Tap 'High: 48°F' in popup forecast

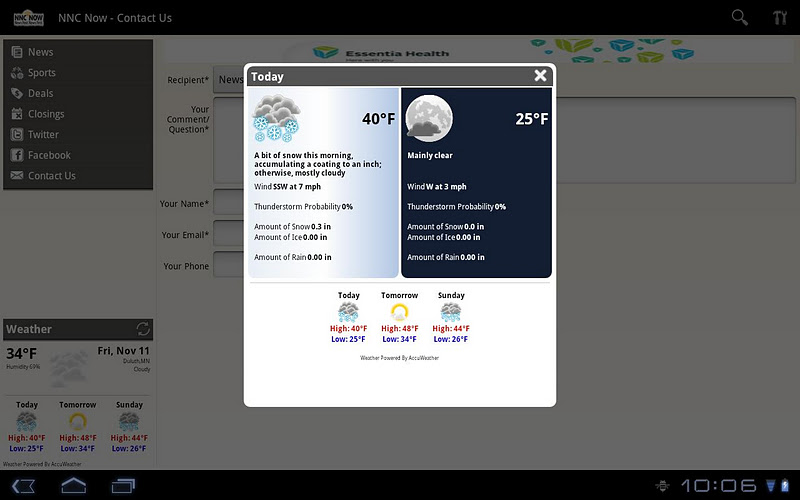[x=399, y=329]
